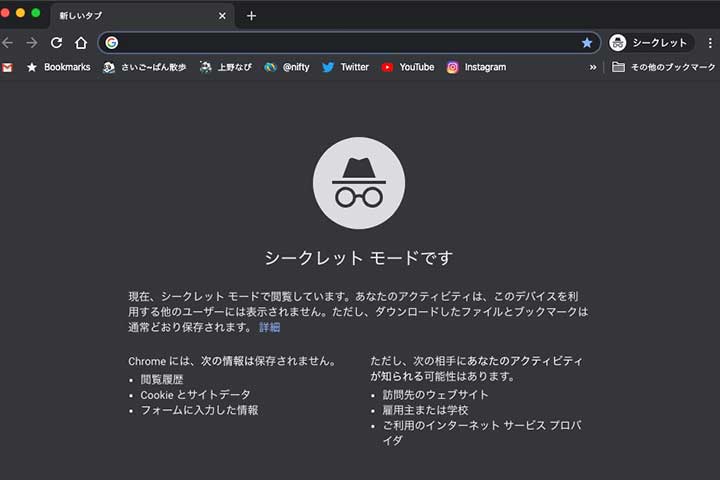720x480 pixels.
Task: Open the シークレット incognito profile button
Action: [650, 43]
